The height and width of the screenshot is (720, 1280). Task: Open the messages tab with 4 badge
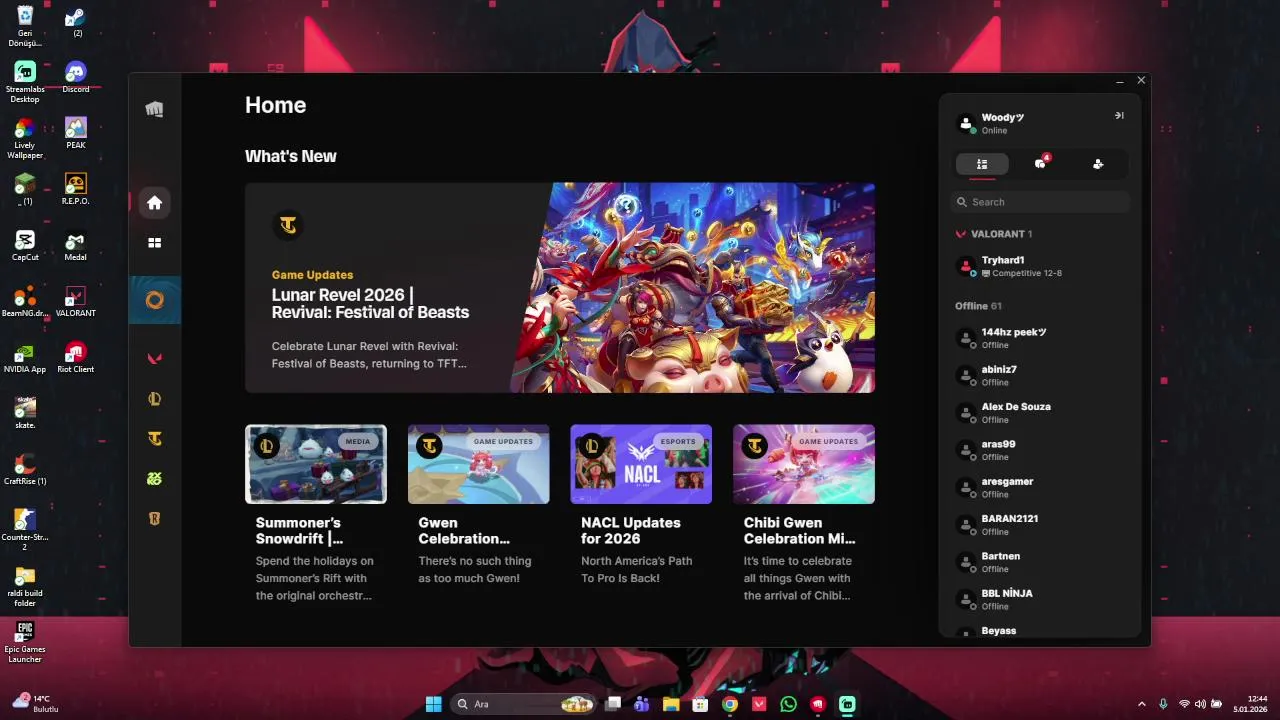point(1040,164)
